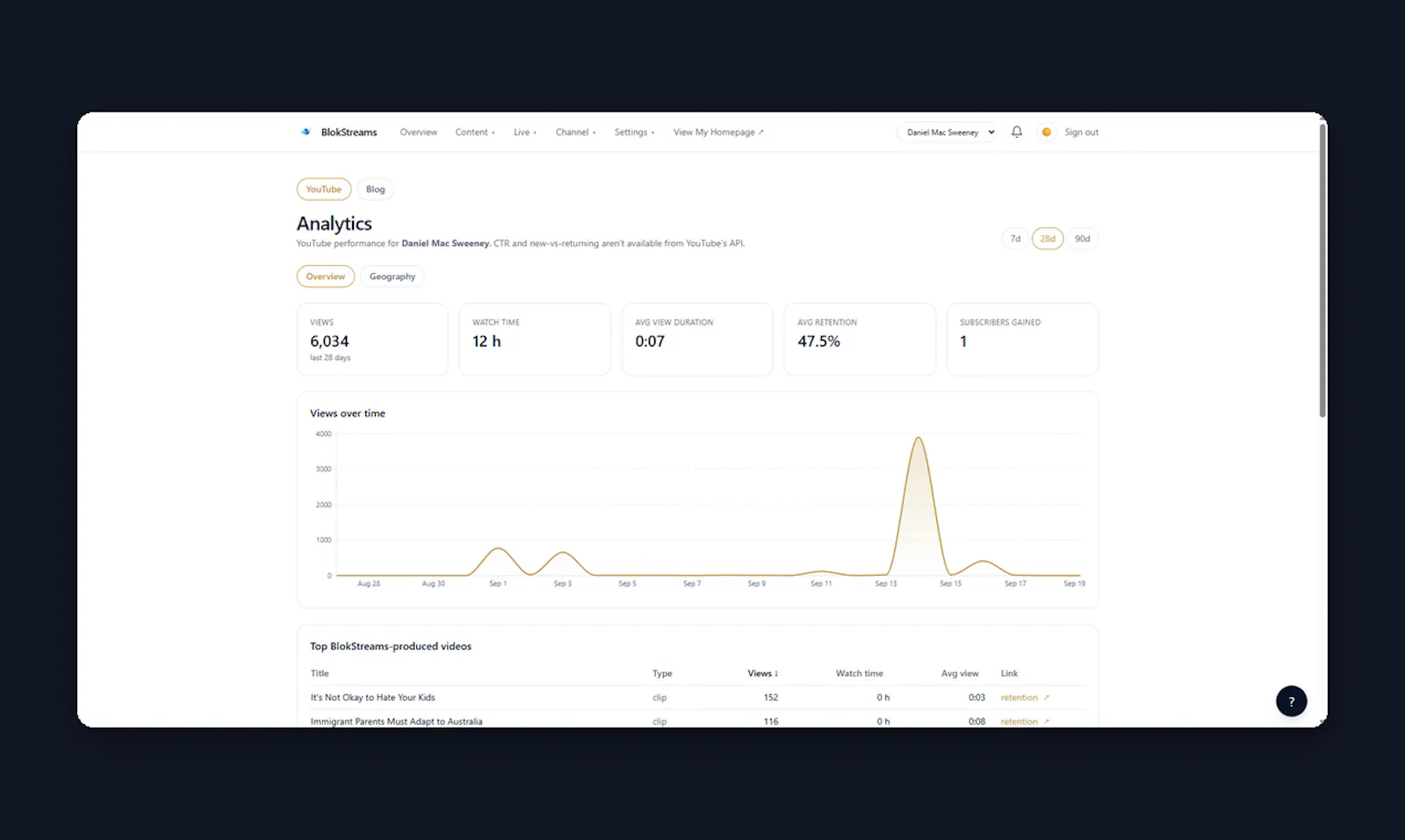The width and height of the screenshot is (1405, 840).
Task: Switch to the YouTube analytics tab
Action: 324,190
